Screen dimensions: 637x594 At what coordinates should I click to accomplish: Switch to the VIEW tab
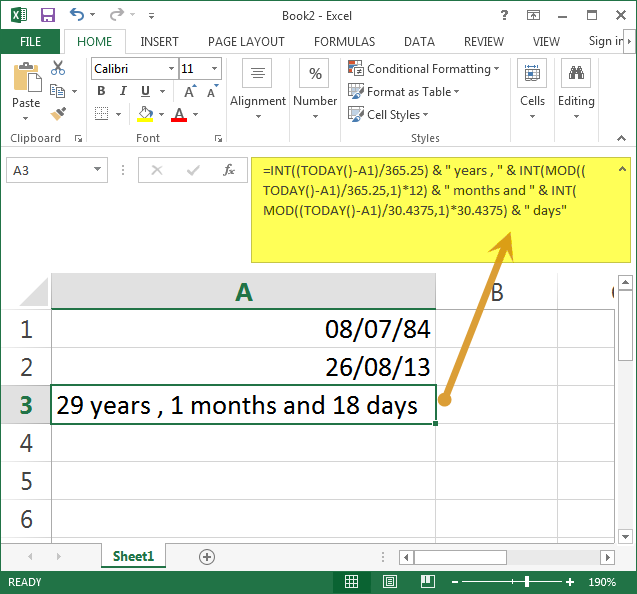click(x=546, y=41)
